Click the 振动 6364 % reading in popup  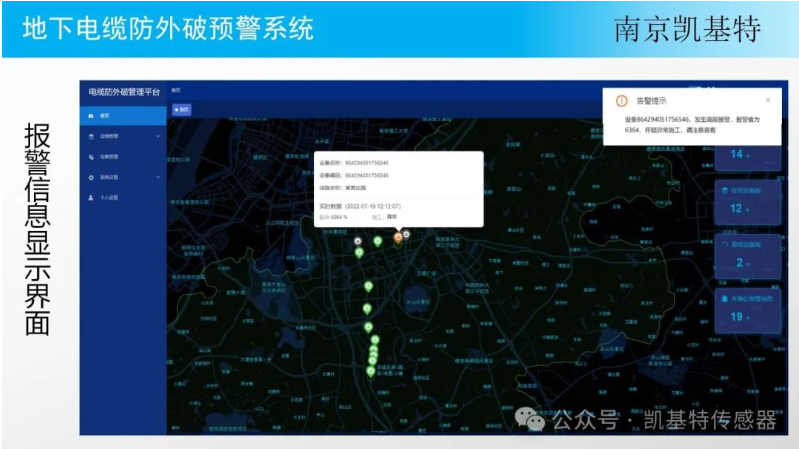click(x=333, y=217)
